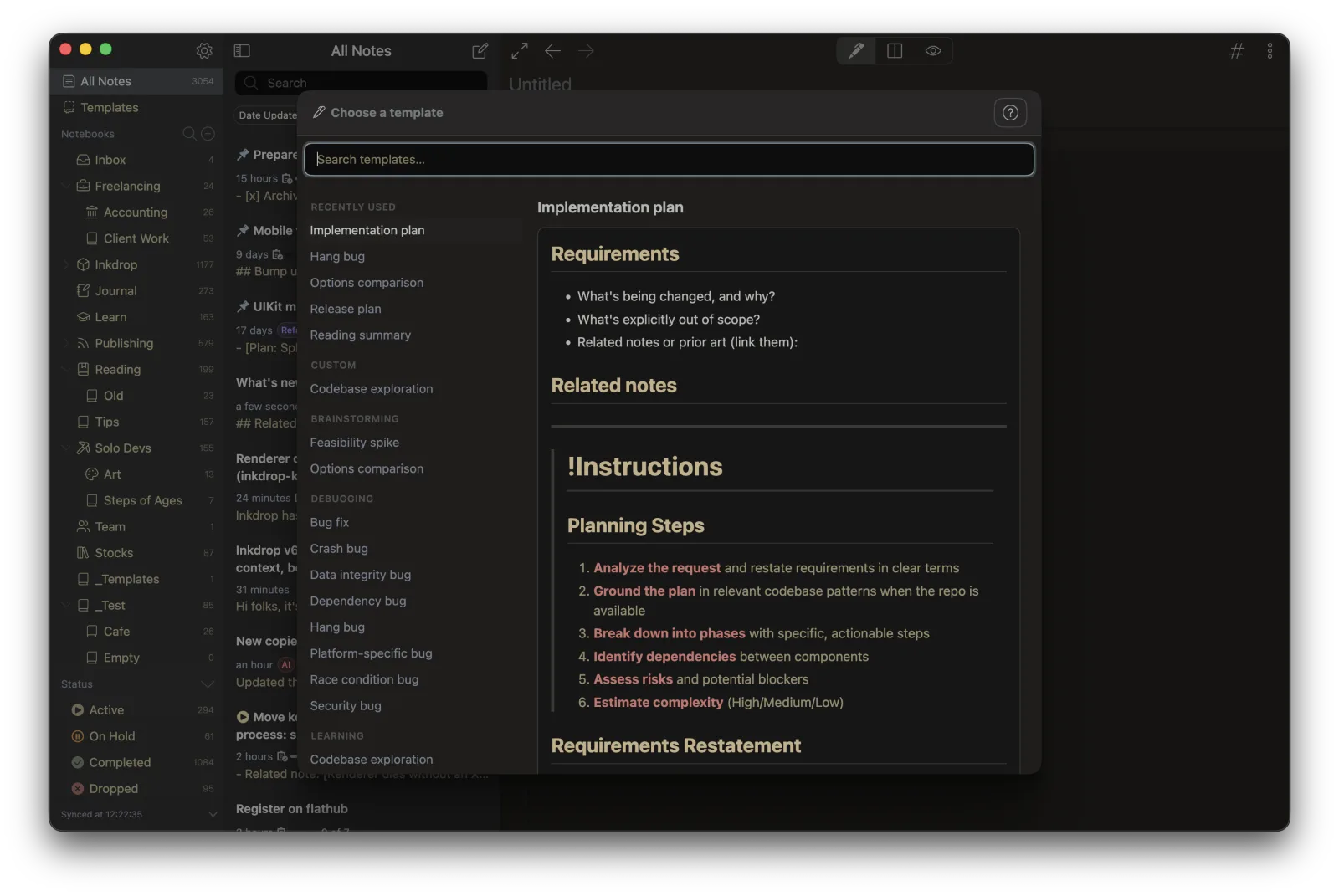This screenshot has height=896, width=1339.
Task: Open All Notes in sidebar
Action: [x=136, y=81]
